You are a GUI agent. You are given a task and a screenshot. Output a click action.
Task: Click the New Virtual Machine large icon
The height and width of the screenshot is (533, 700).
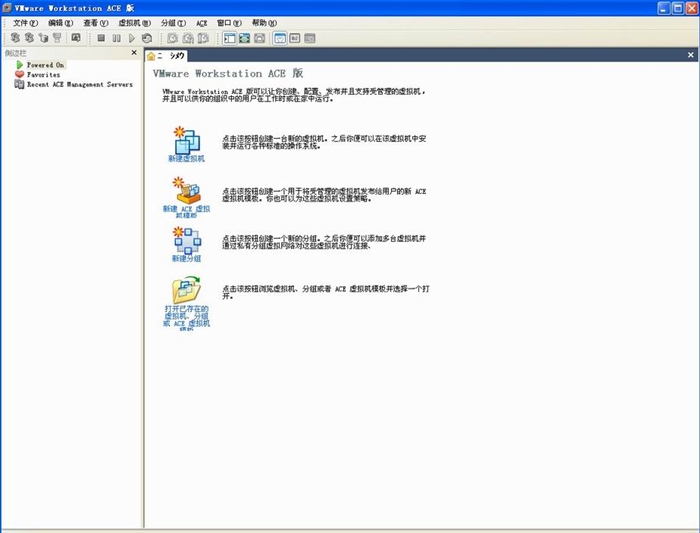186,140
